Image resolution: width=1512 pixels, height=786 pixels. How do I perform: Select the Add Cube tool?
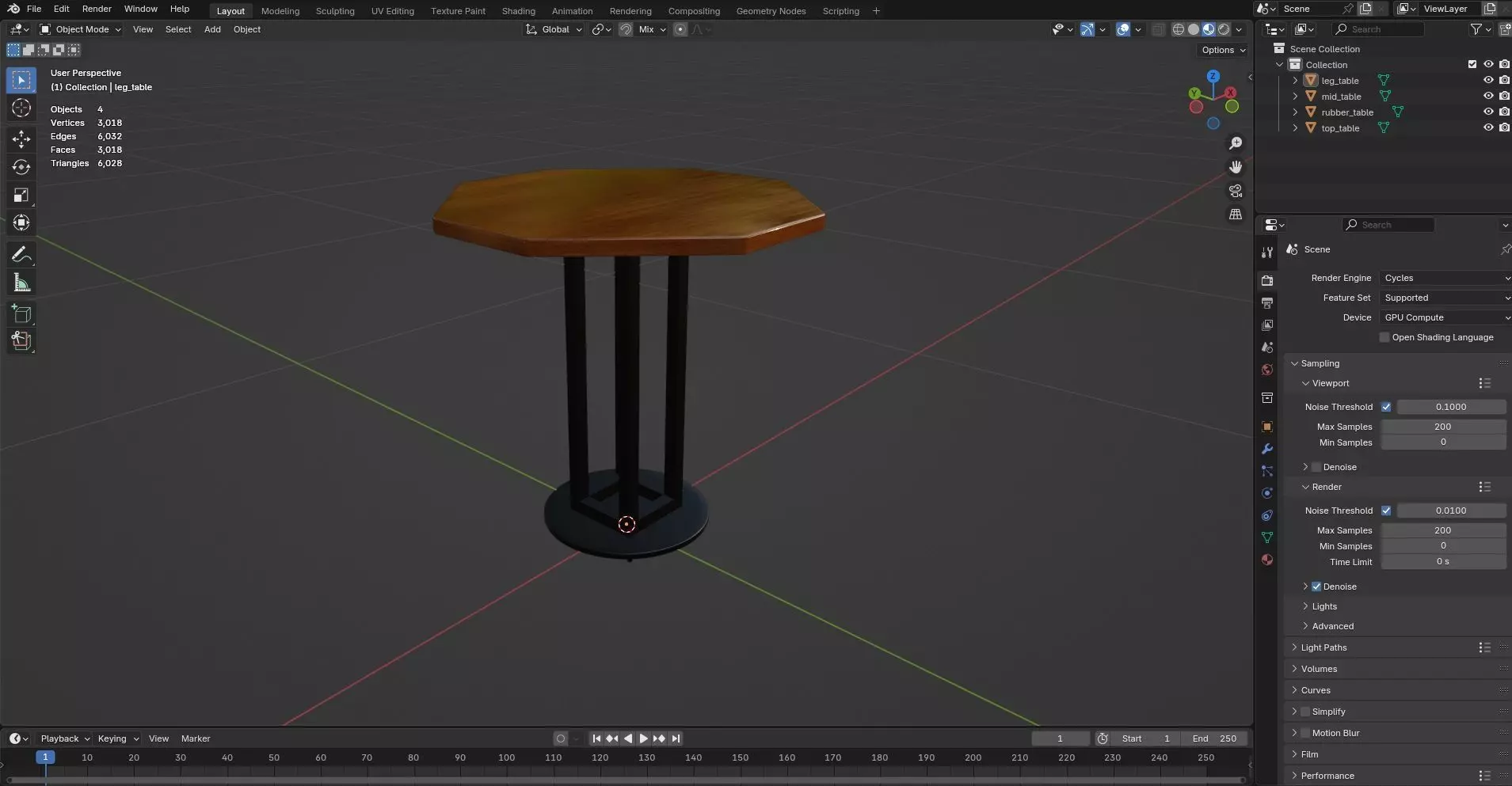21,314
